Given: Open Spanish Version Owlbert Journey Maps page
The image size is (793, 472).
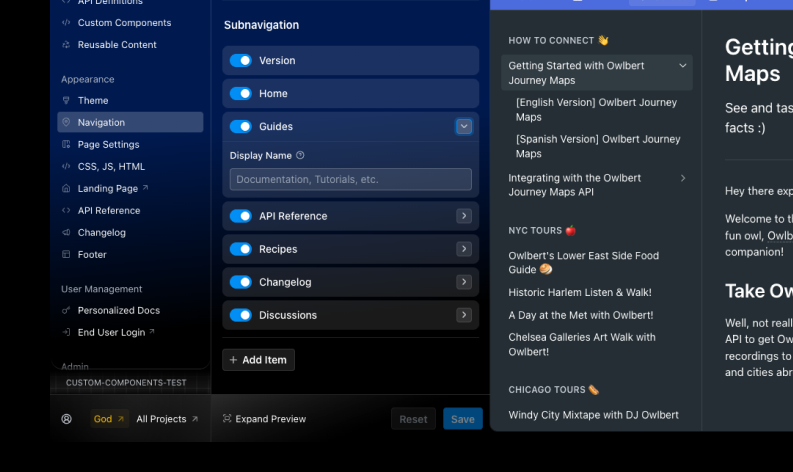Looking at the screenshot, I should [x=598, y=146].
